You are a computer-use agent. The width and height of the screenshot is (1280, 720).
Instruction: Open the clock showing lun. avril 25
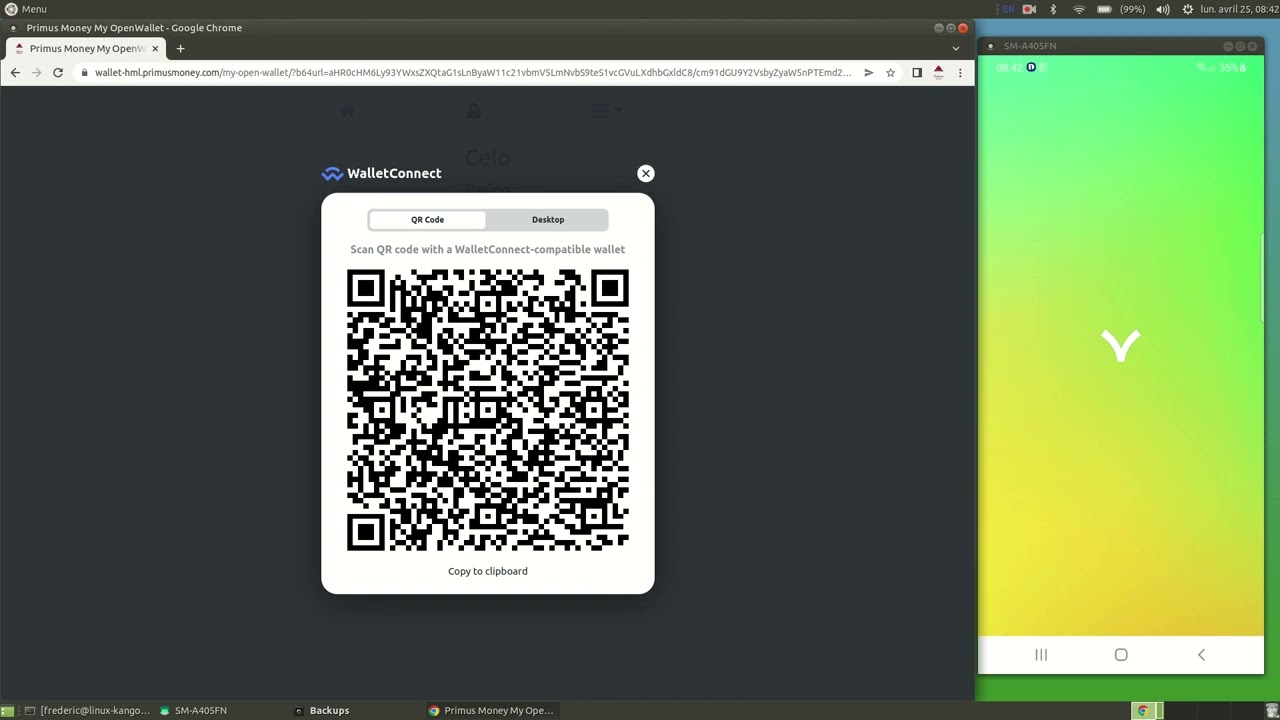click(1239, 9)
